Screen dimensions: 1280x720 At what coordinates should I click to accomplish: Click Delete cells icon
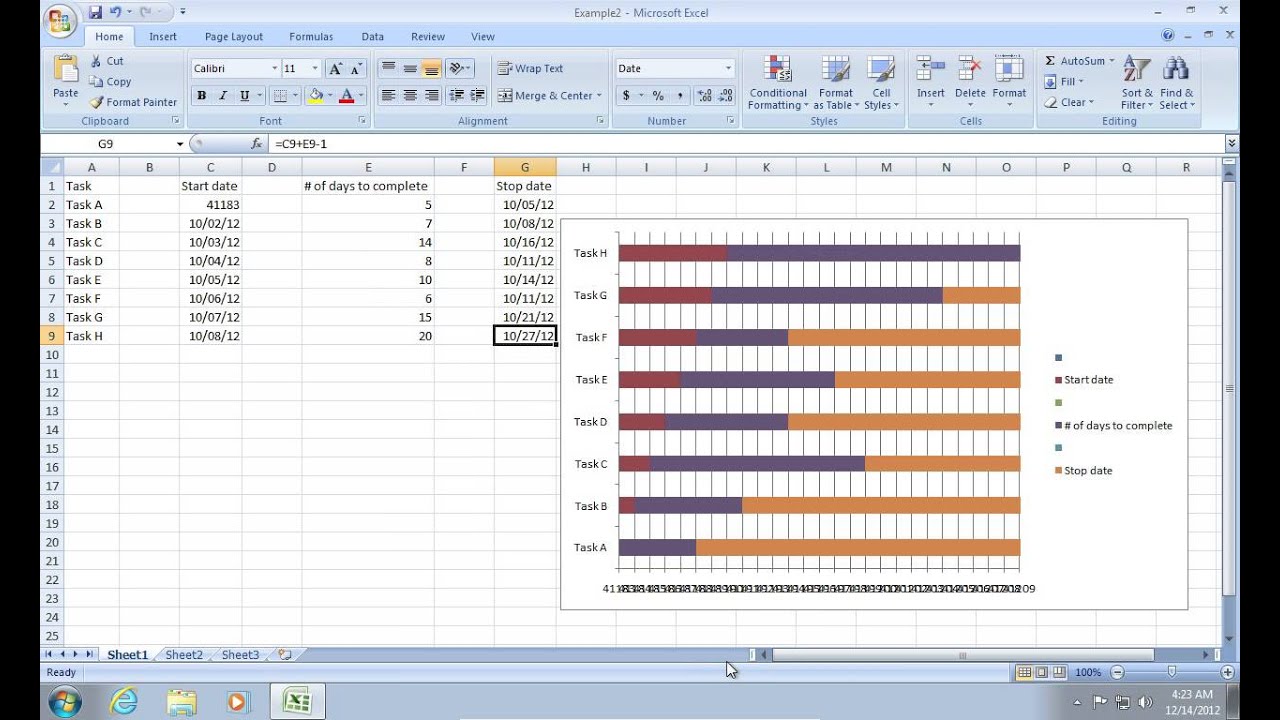970,69
